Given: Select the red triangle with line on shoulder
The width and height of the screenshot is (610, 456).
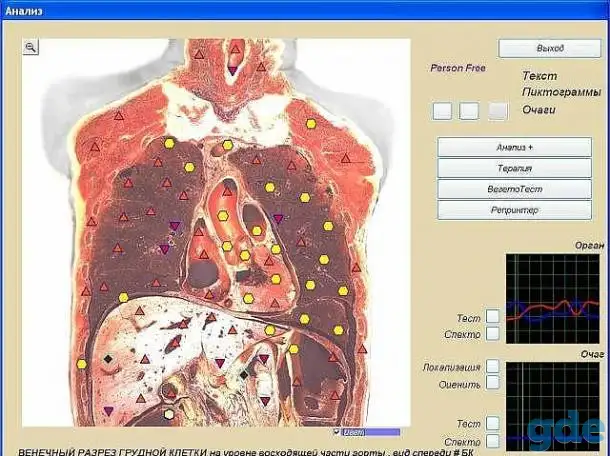Looking at the screenshot, I should [345, 159].
